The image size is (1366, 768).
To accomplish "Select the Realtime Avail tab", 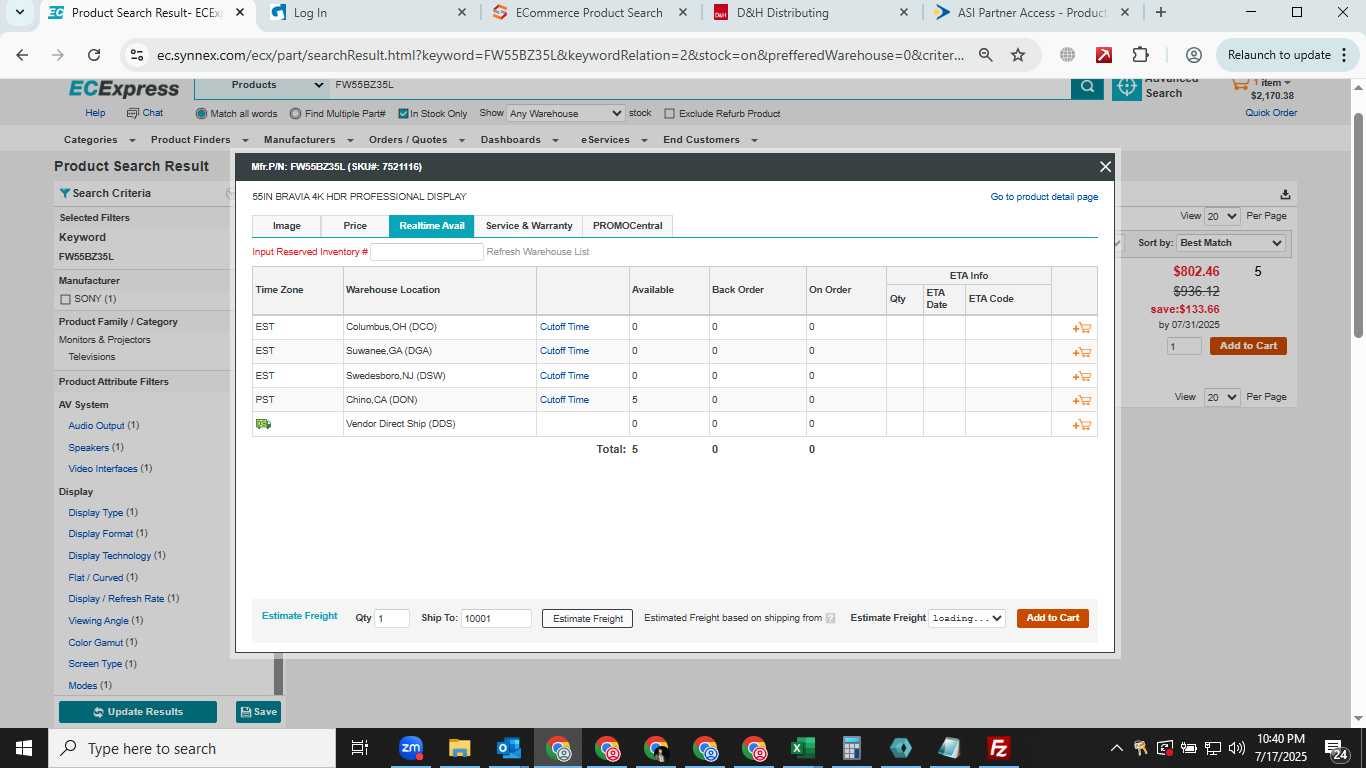I will coord(432,226).
